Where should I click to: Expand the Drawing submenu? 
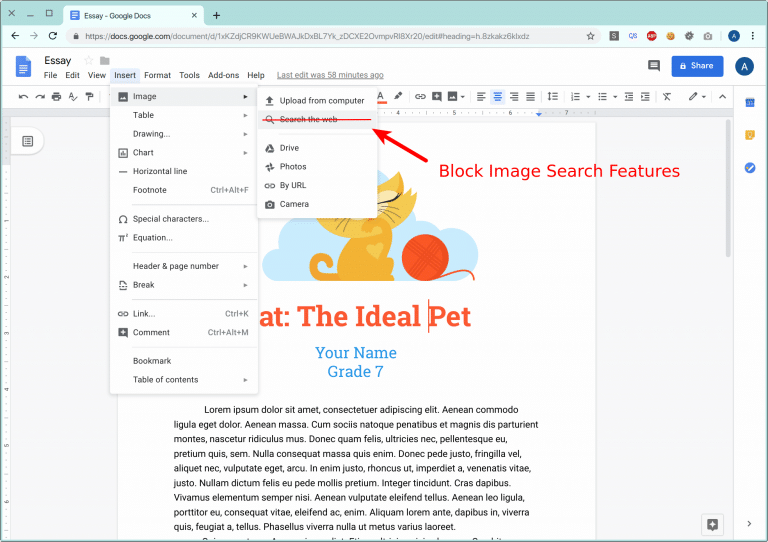coord(184,134)
